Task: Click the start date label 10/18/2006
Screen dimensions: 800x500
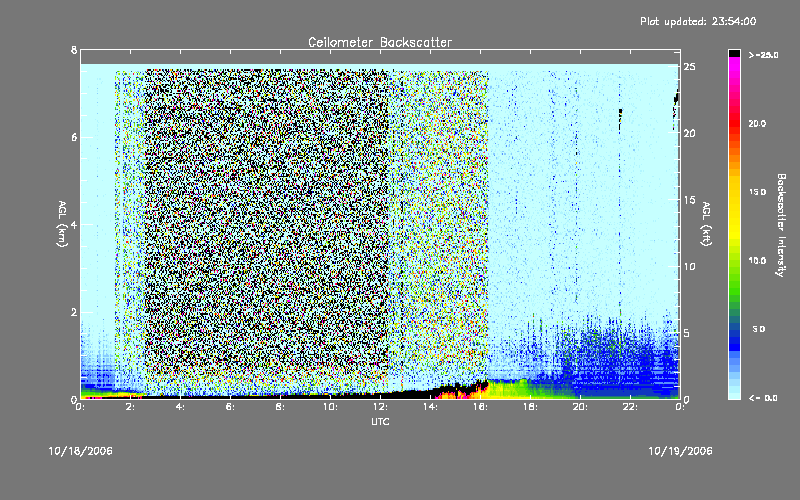Action: (x=81, y=451)
